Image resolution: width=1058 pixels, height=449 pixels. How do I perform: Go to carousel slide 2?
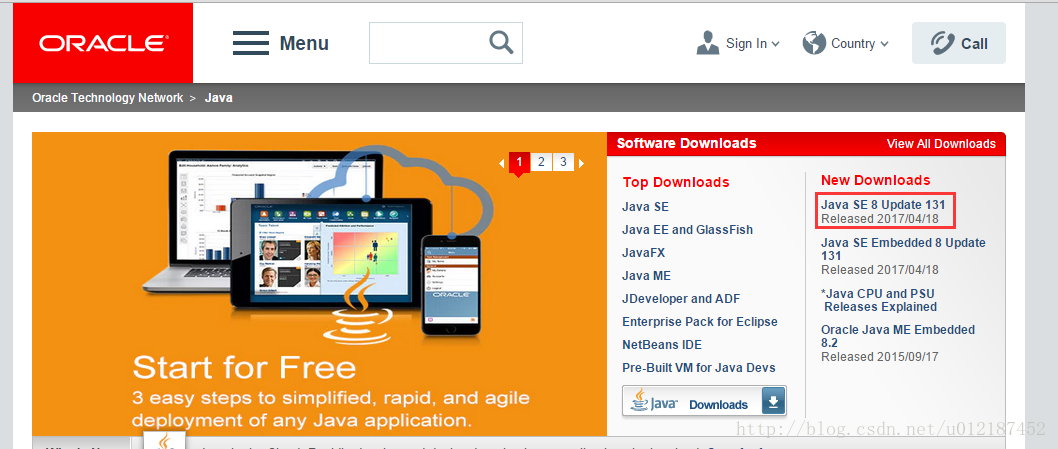(541, 162)
